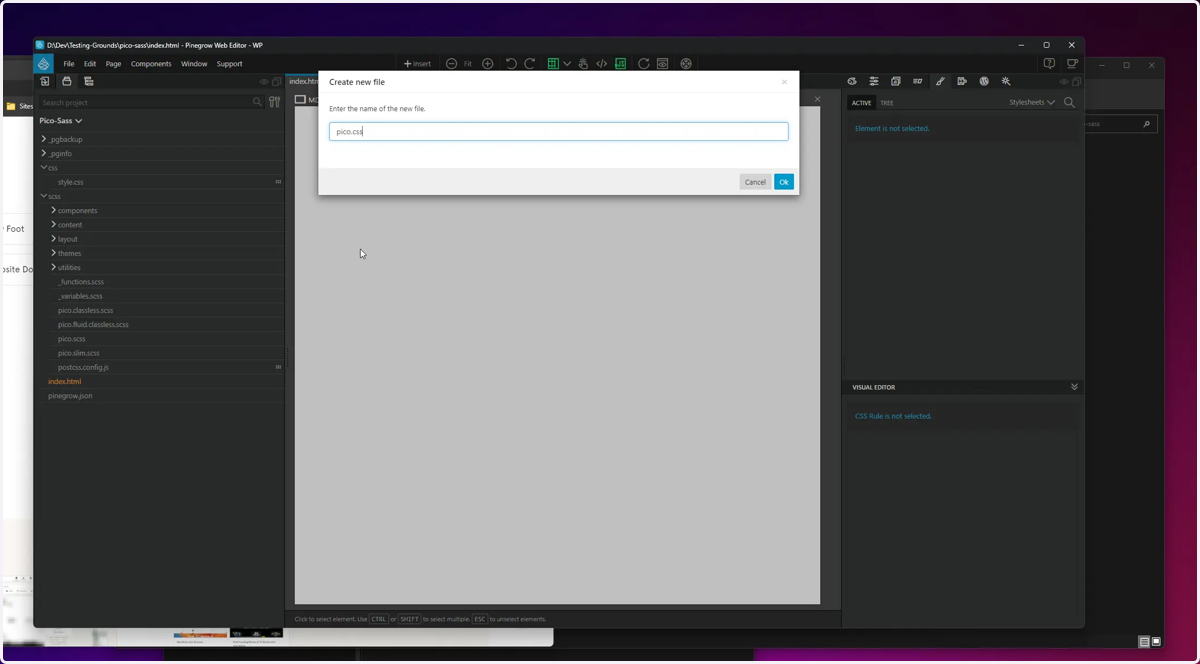
Task: Expand the _pginfo folder
Action: 44,153
